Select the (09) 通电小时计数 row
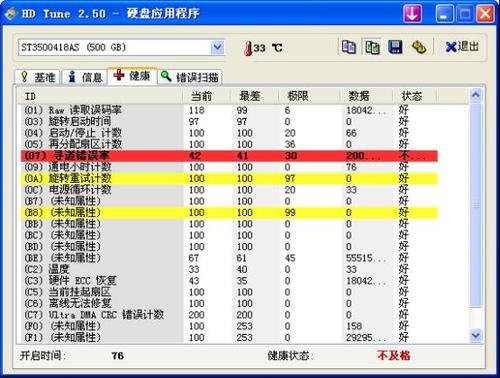The height and width of the screenshot is (378, 500). pyautogui.click(x=229, y=167)
